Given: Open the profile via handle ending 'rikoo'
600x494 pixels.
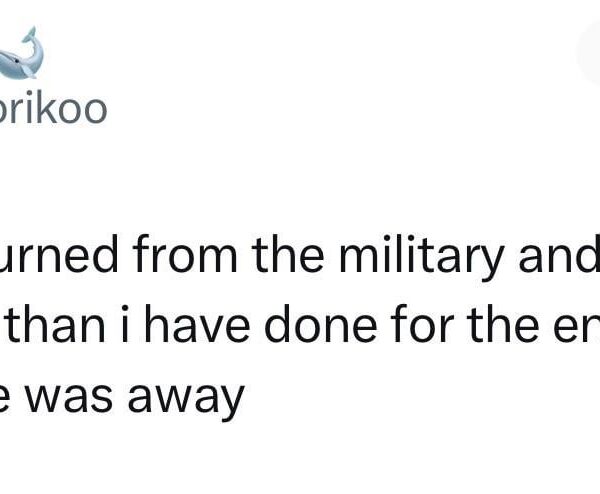Looking at the screenshot, I should (53, 109).
